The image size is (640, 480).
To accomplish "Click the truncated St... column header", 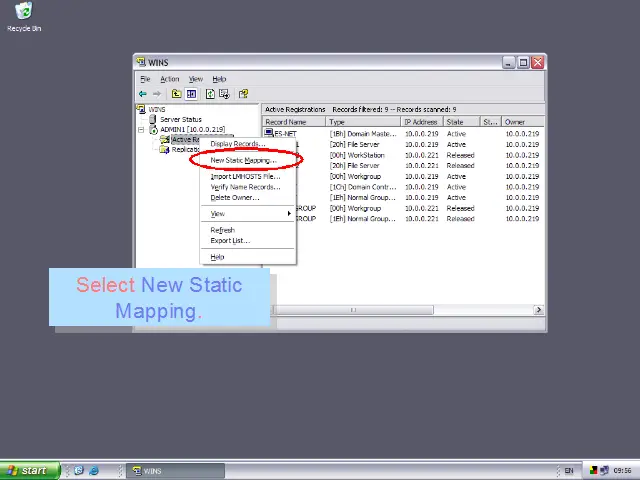I will (x=491, y=122).
